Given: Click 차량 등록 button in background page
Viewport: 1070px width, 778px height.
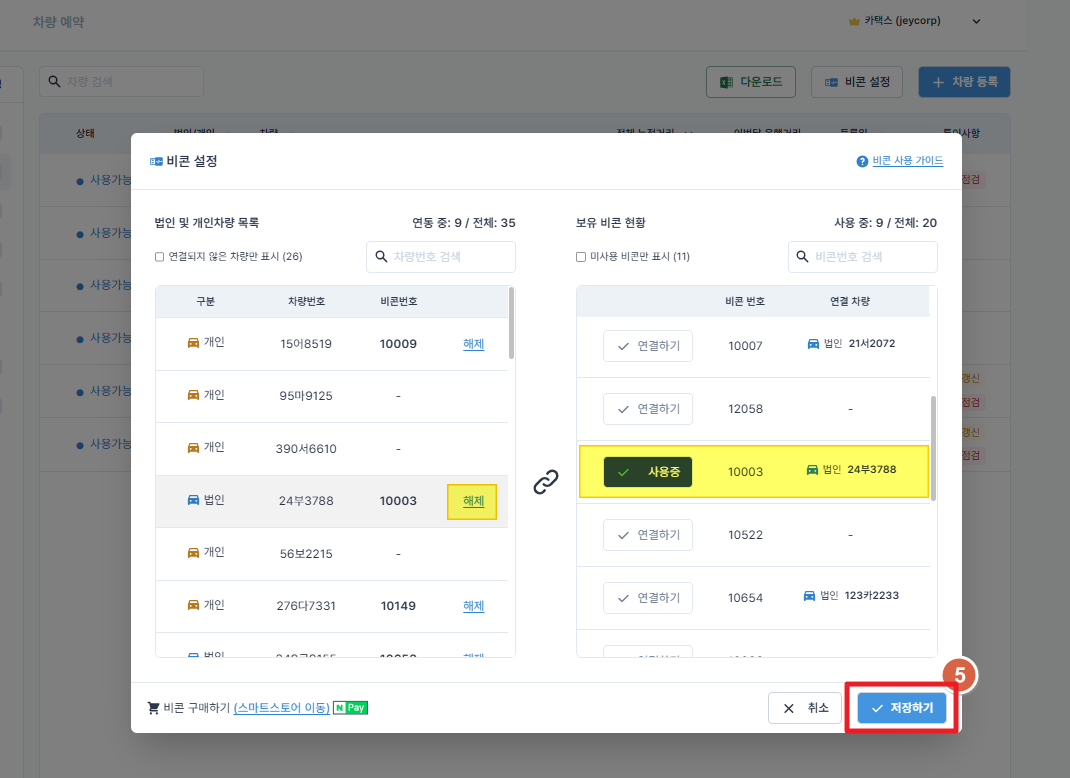Looking at the screenshot, I should coord(964,82).
